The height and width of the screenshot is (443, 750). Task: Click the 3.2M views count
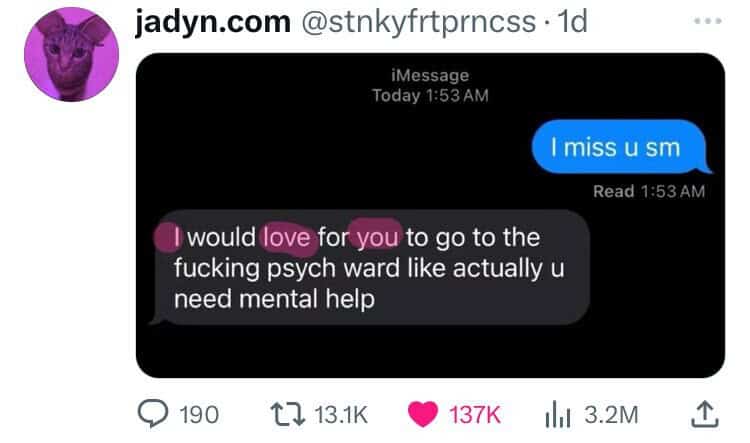(611, 415)
